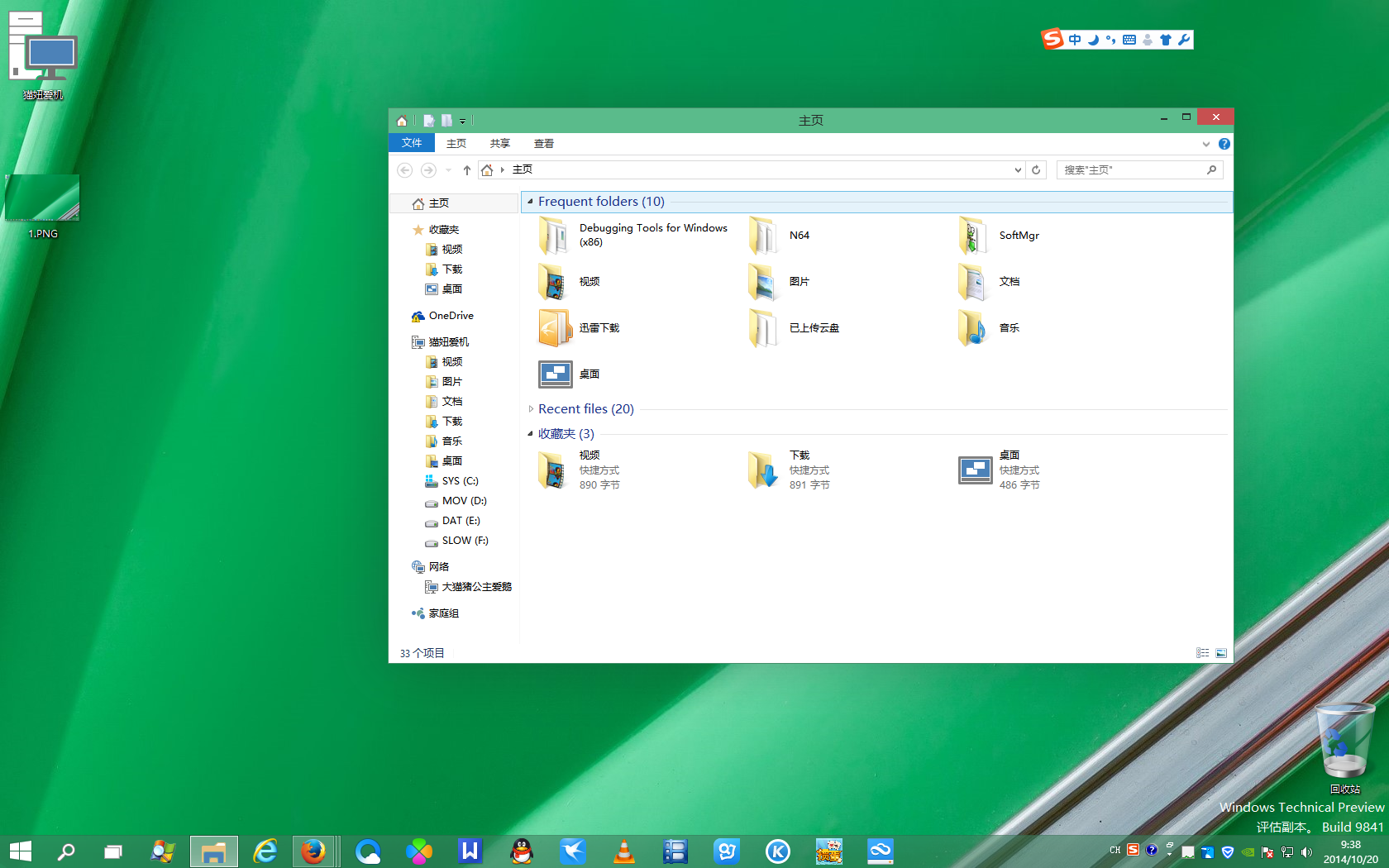This screenshot has width=1389, height=868.
Task: Select the 回收站 recycle bin icon
Action: tap(1345, 749)
